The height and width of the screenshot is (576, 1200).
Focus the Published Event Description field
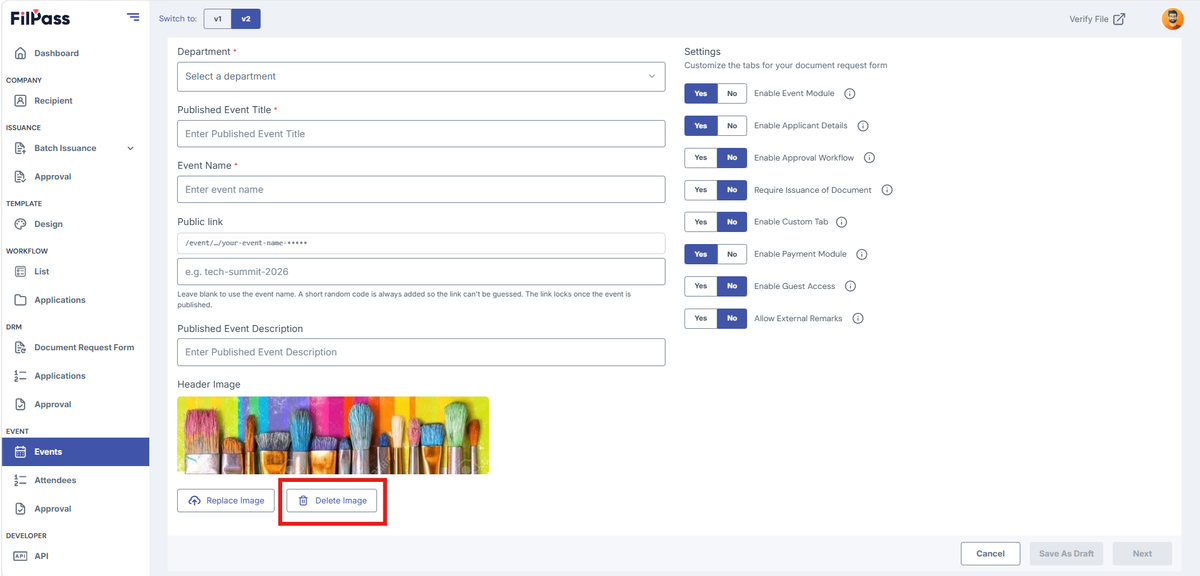tap(421, 352)
